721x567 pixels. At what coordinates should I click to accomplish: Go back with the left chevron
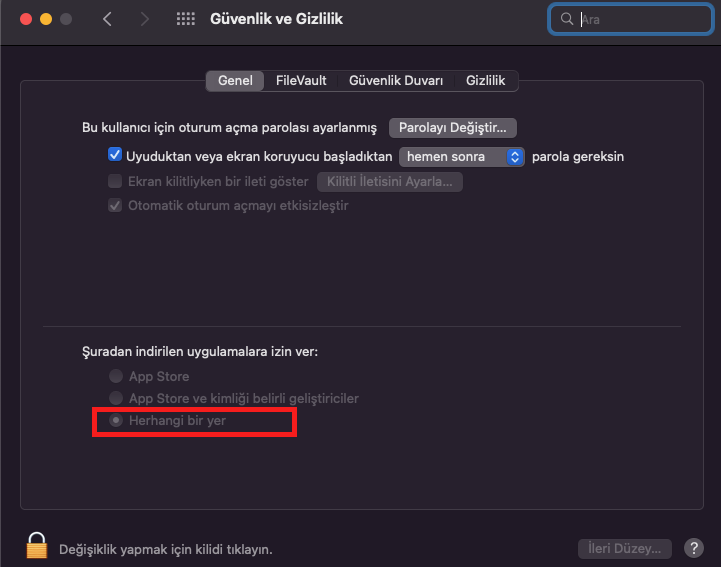pos(108,19)
